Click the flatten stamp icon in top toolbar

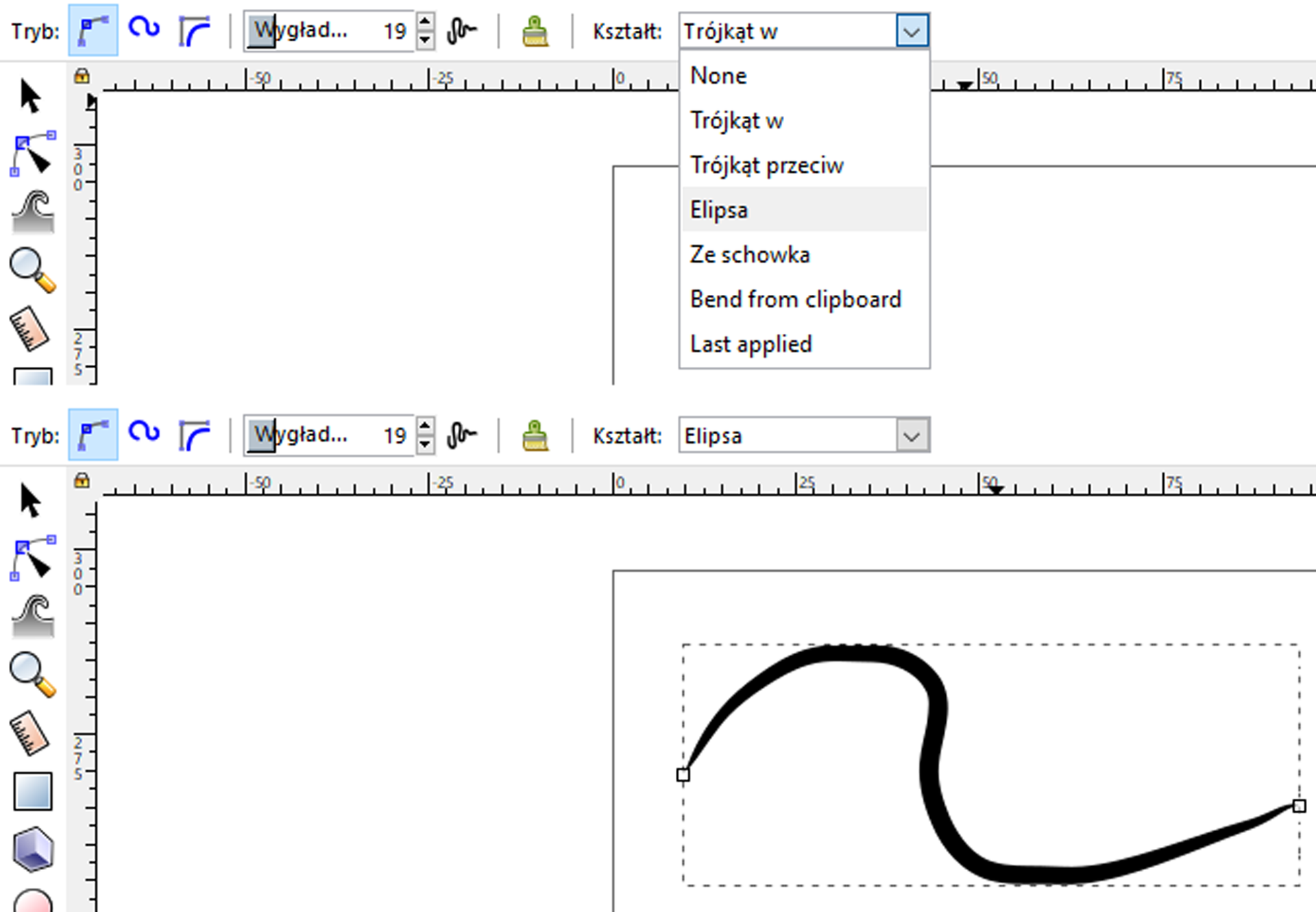[x=535, y=32]
